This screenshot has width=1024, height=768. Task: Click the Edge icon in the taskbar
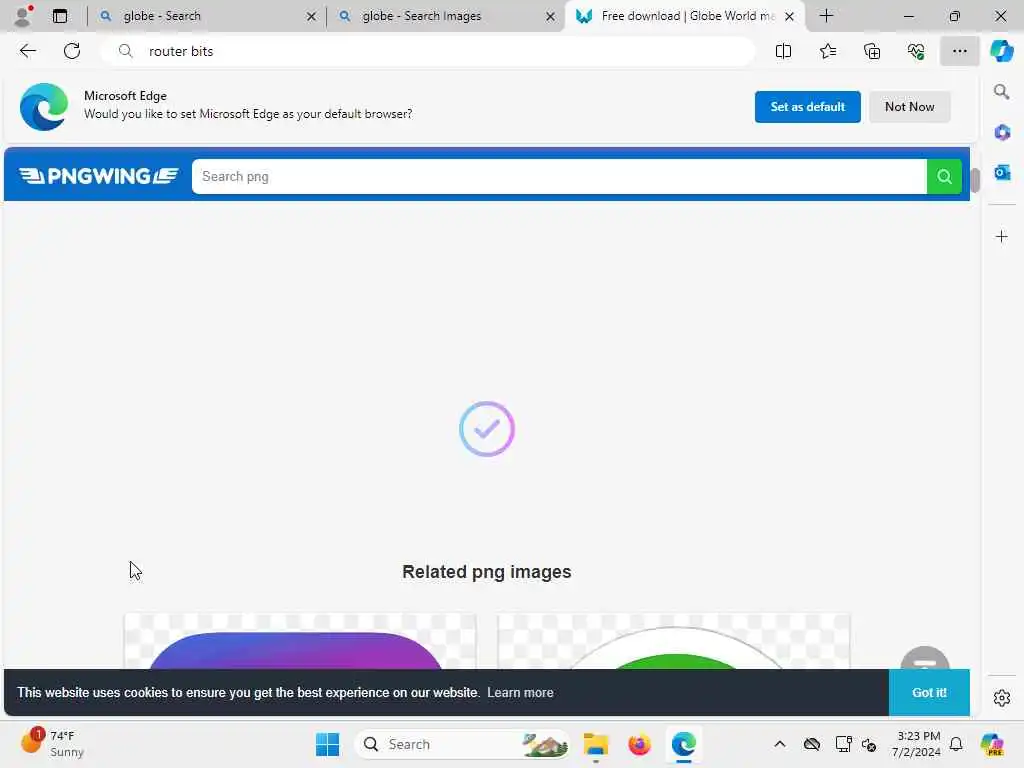pos(683,744)
